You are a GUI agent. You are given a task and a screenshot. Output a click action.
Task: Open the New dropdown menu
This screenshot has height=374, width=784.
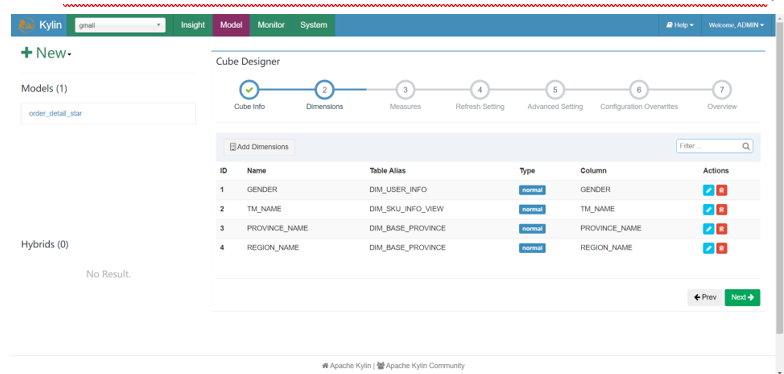click(46, 52)
